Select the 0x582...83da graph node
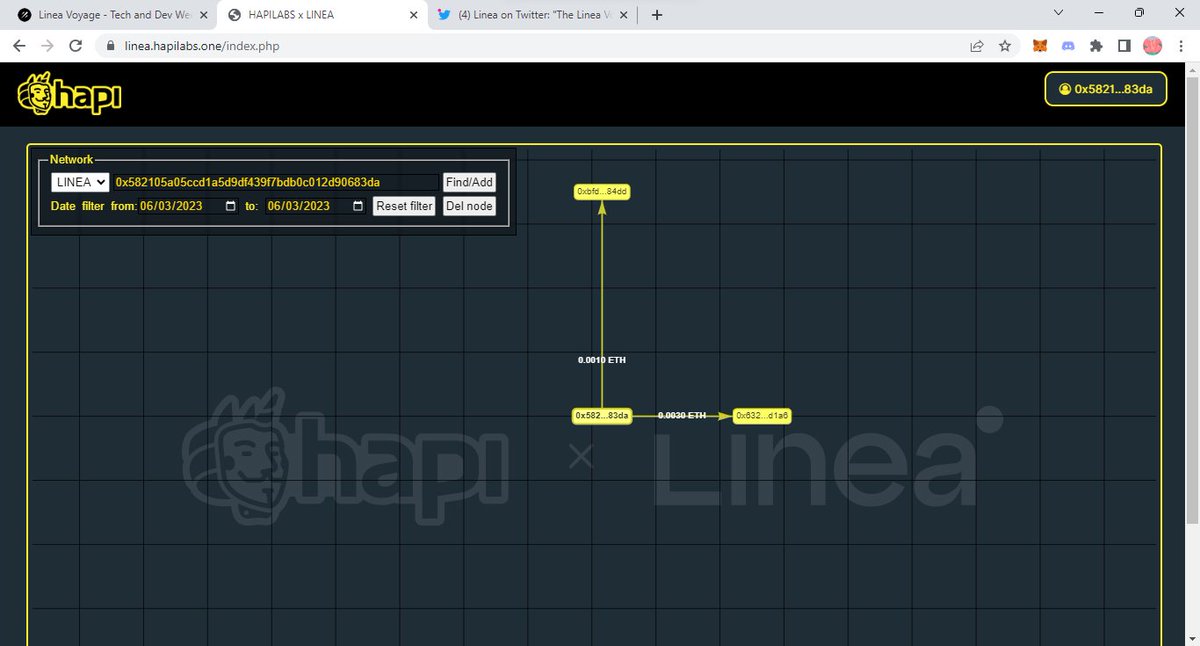 click(602, 415)
